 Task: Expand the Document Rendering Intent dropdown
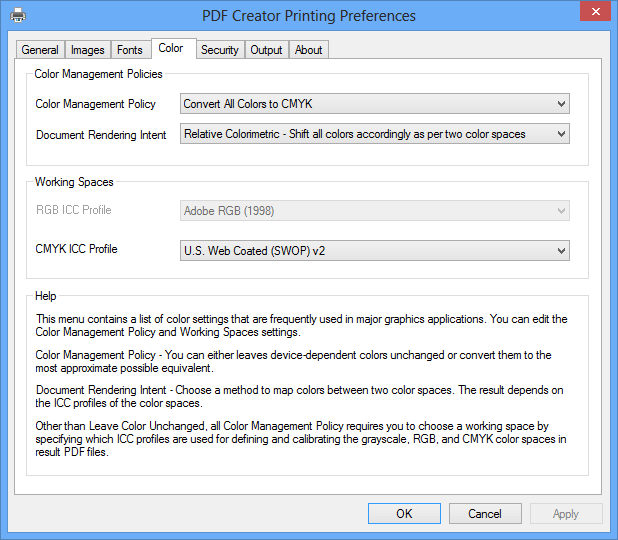click(x=375, y=134)
